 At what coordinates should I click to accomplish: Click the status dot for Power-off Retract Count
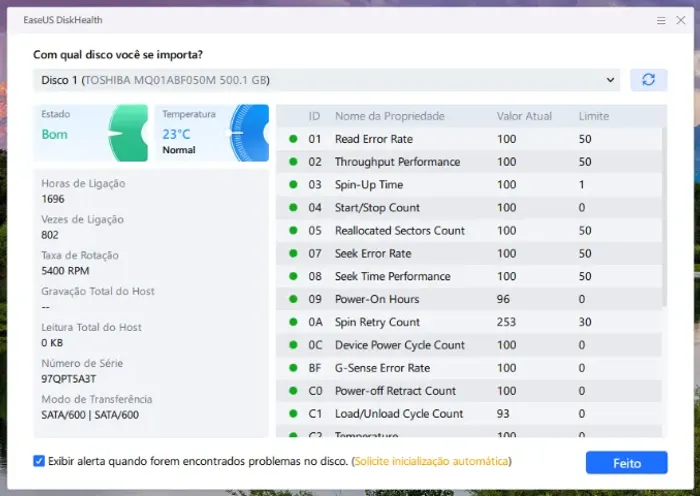293,391
